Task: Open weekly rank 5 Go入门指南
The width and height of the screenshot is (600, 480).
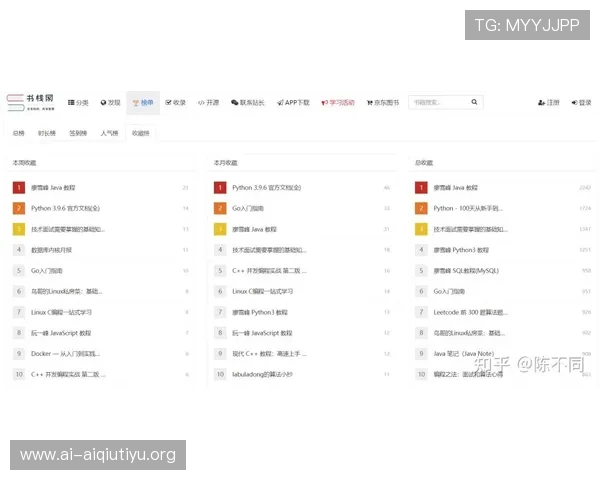Action: [x=47, y=271]
